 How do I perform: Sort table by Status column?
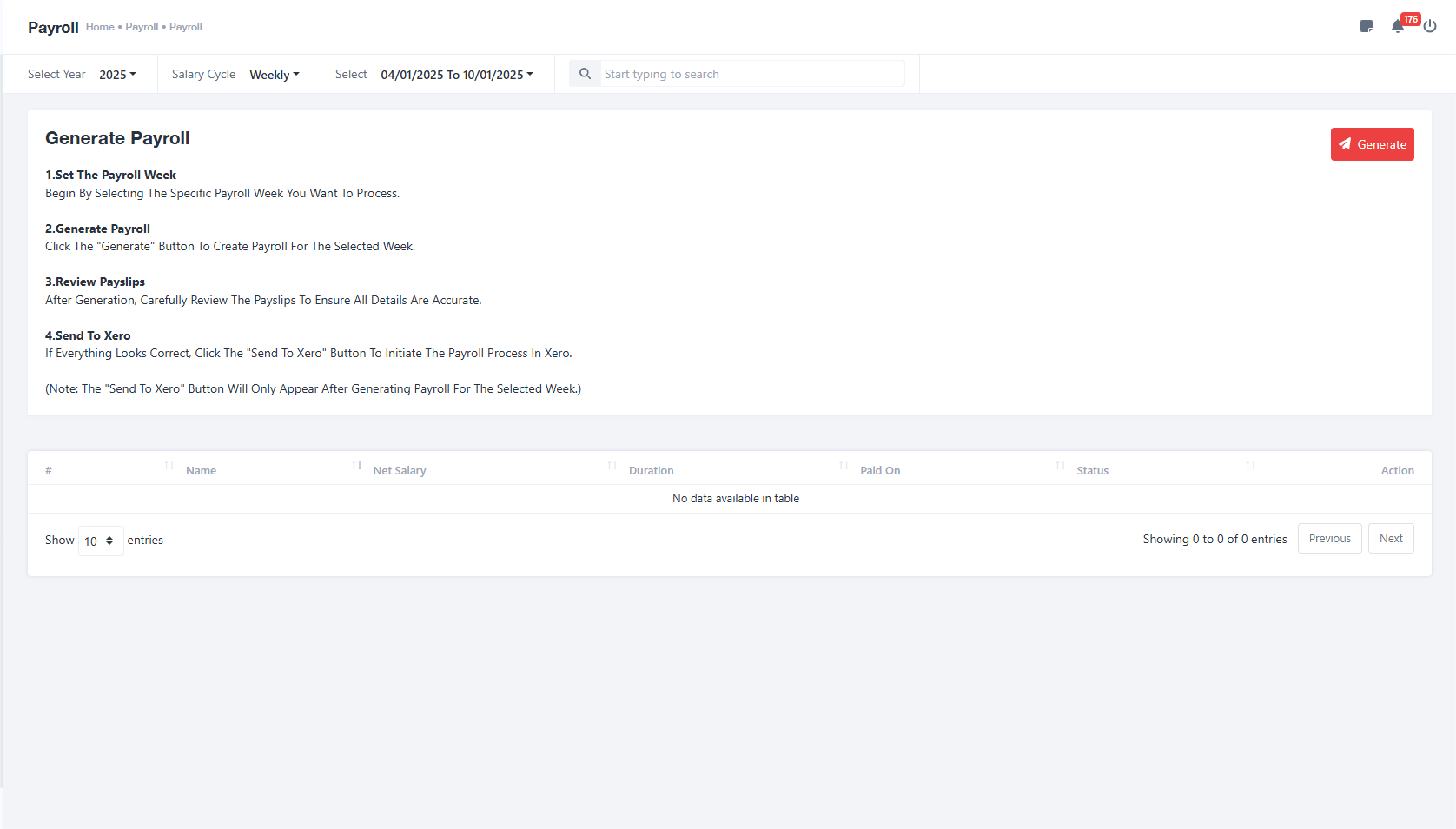coord(1092,470)
